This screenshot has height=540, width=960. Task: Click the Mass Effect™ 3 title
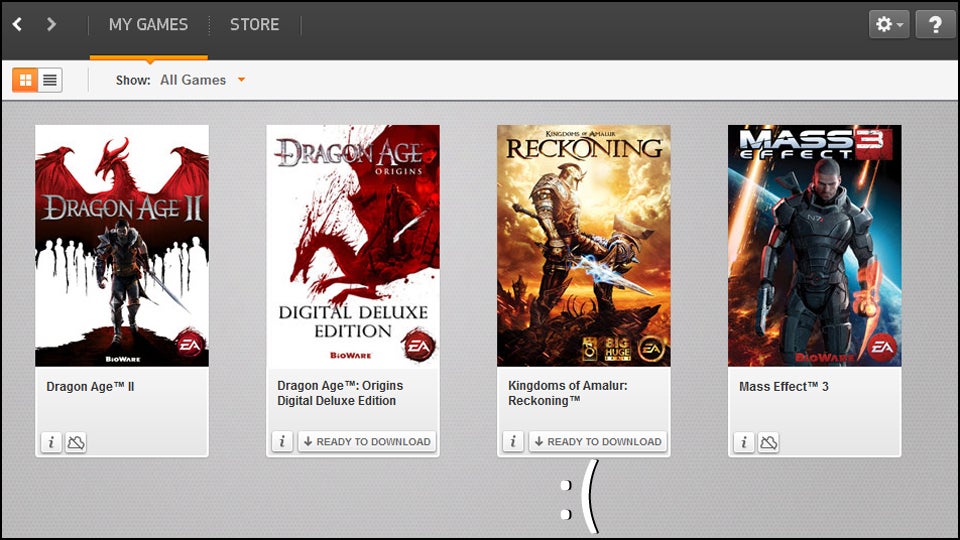click(784, 386)
